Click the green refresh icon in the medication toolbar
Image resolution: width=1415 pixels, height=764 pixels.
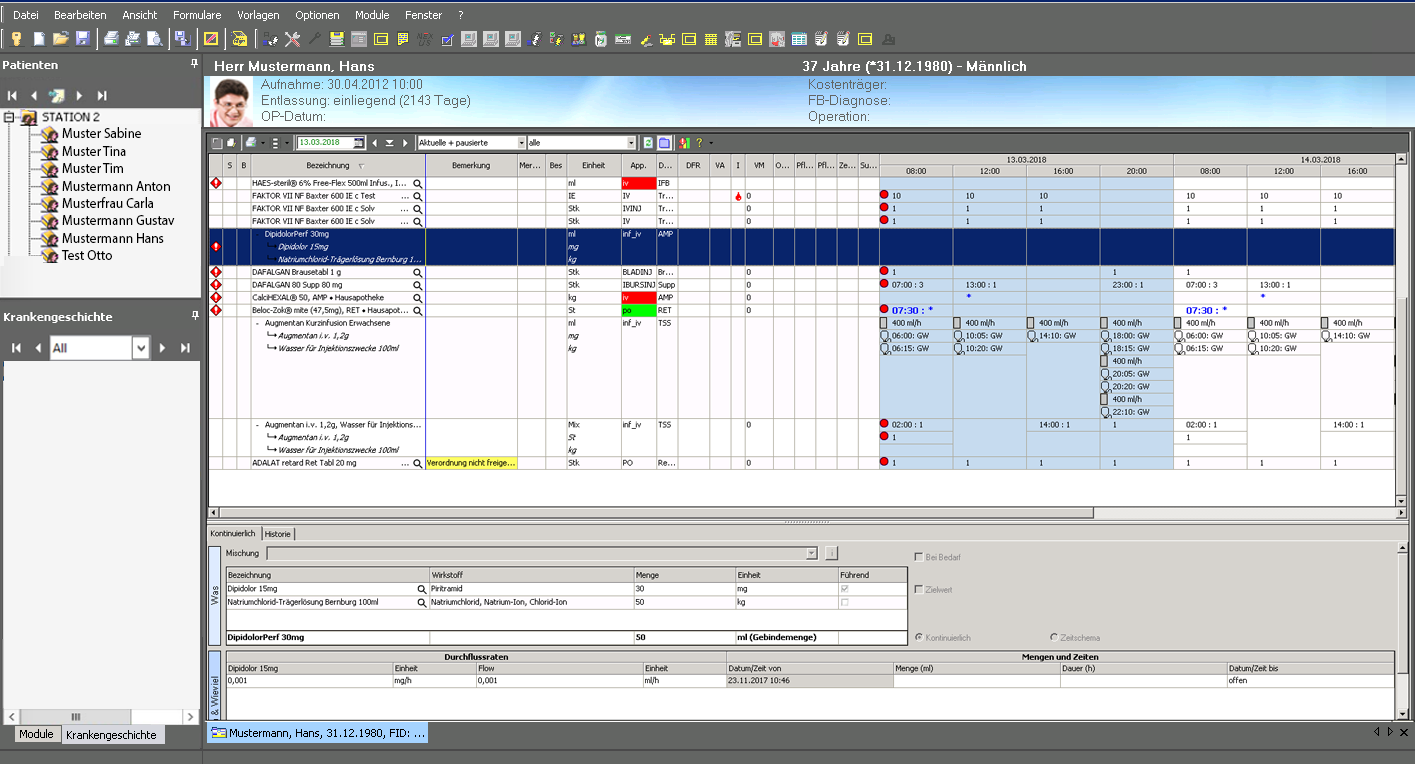[x=648, y=143]
